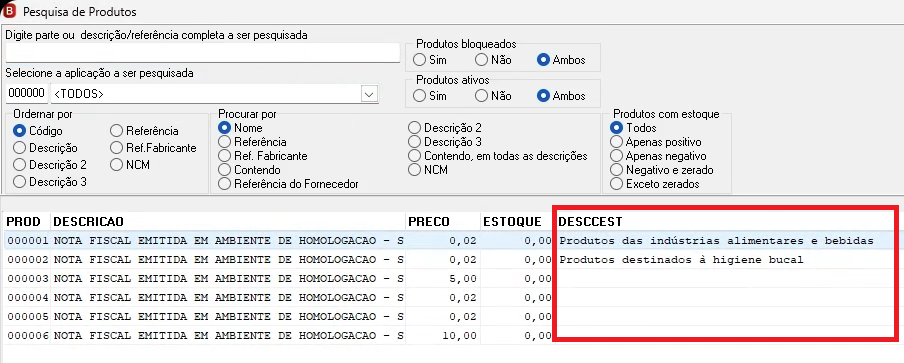The image size is (904, 363).
Task: Click the PRECO column header
Action: pos(443,222)
